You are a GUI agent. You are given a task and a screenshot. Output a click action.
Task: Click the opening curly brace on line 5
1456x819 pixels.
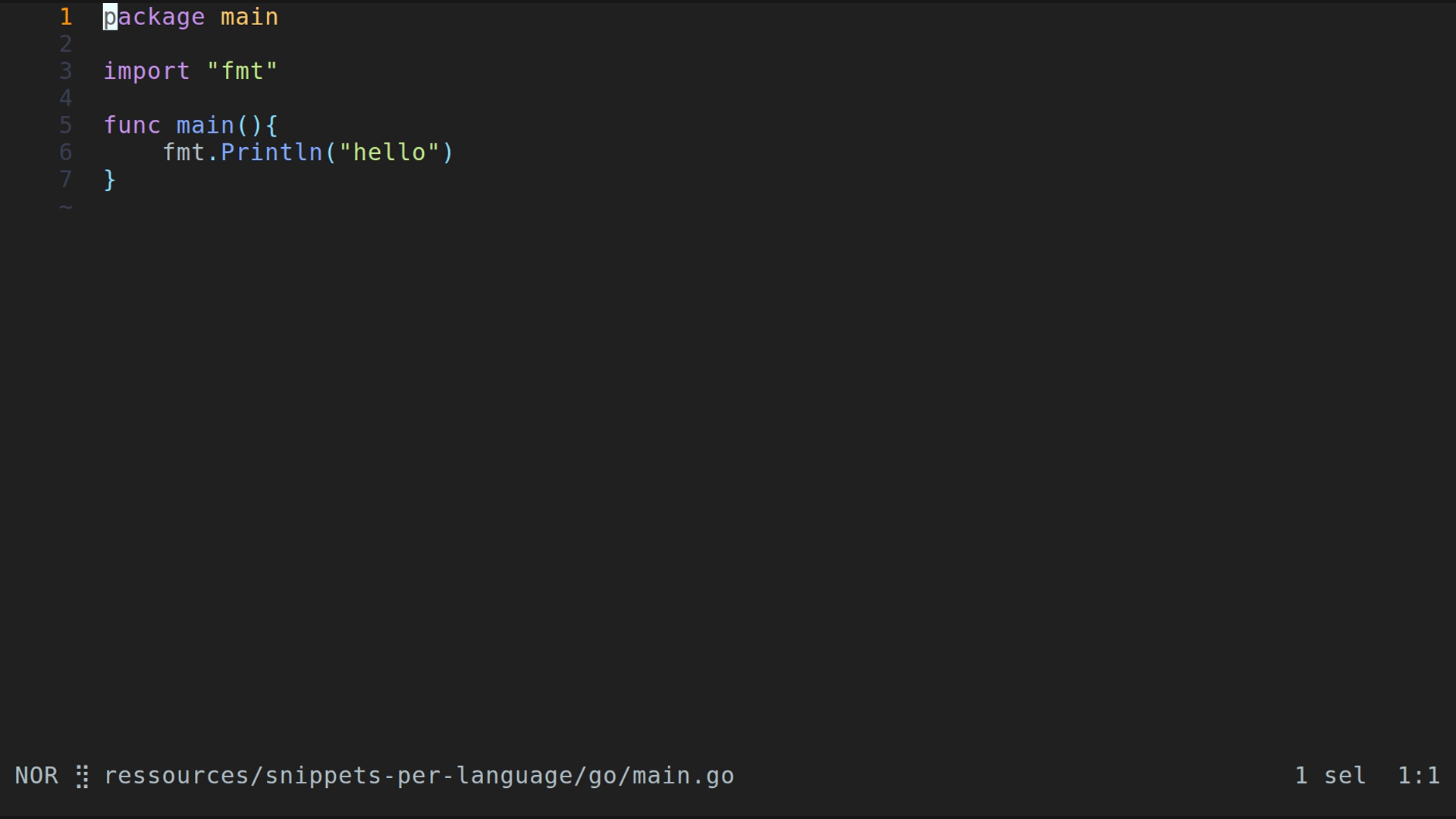pyautogui.click(x=272, y=125)
